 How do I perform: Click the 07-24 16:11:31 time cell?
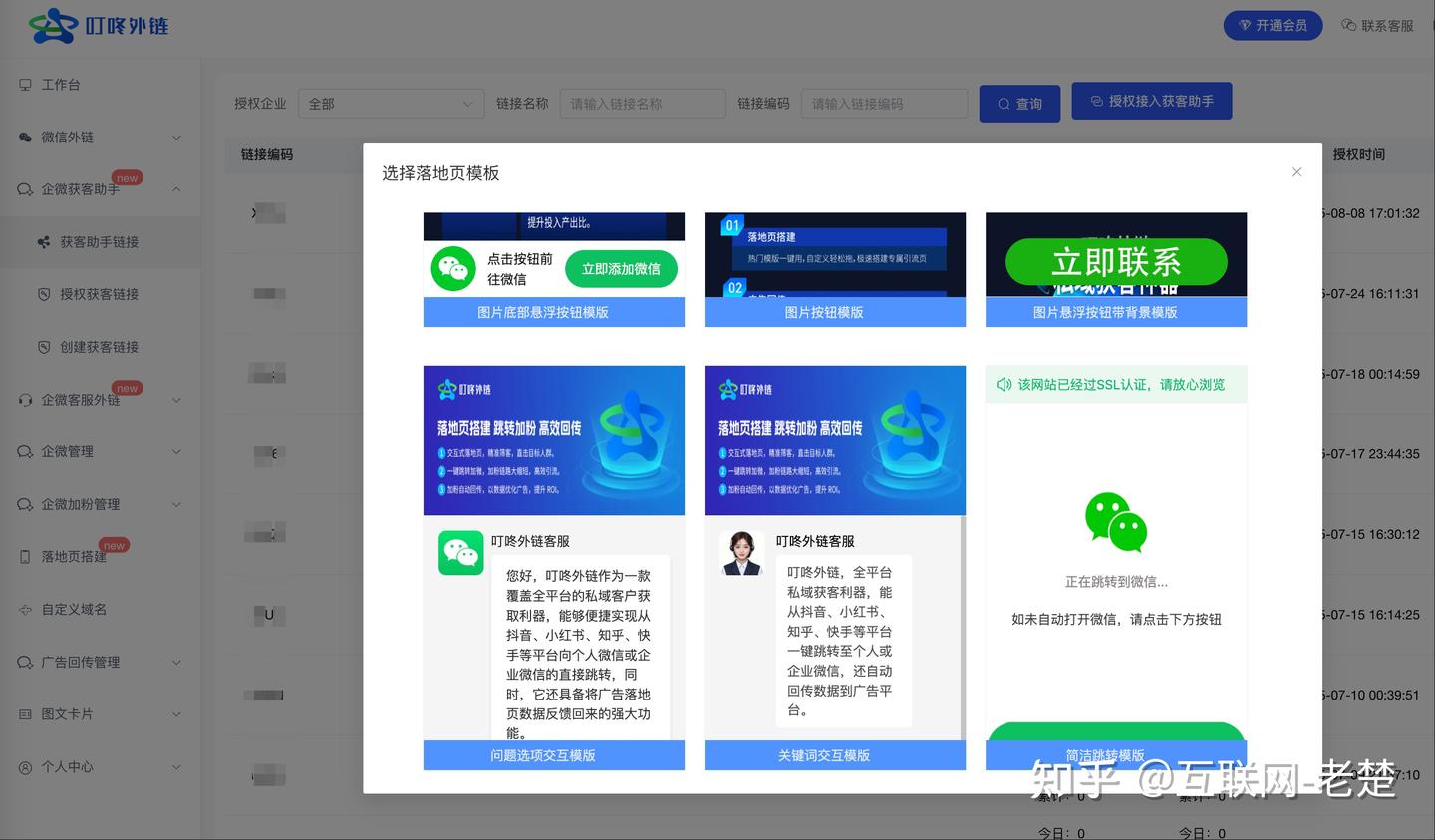click(x=1371, y=294)
